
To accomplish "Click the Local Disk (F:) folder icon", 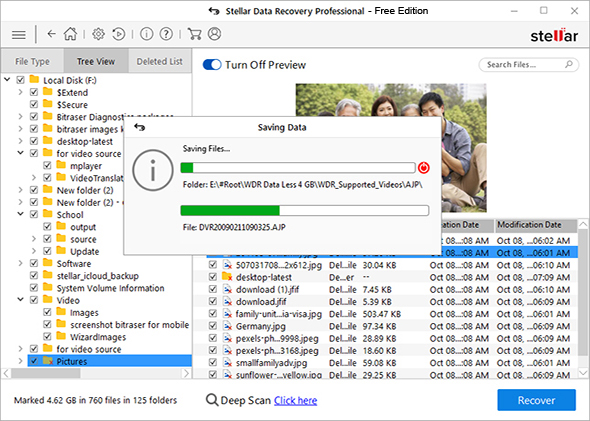I will [34, 80].
